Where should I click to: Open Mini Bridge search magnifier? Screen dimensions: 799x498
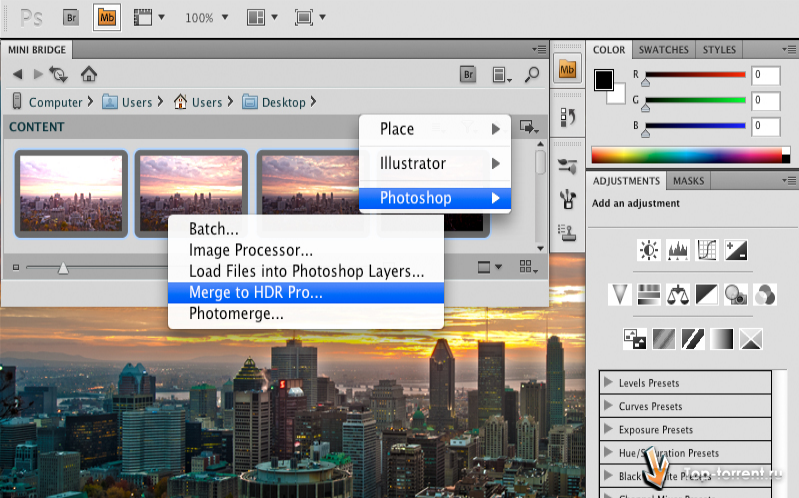pyautogui.click(x=532, y=75)
